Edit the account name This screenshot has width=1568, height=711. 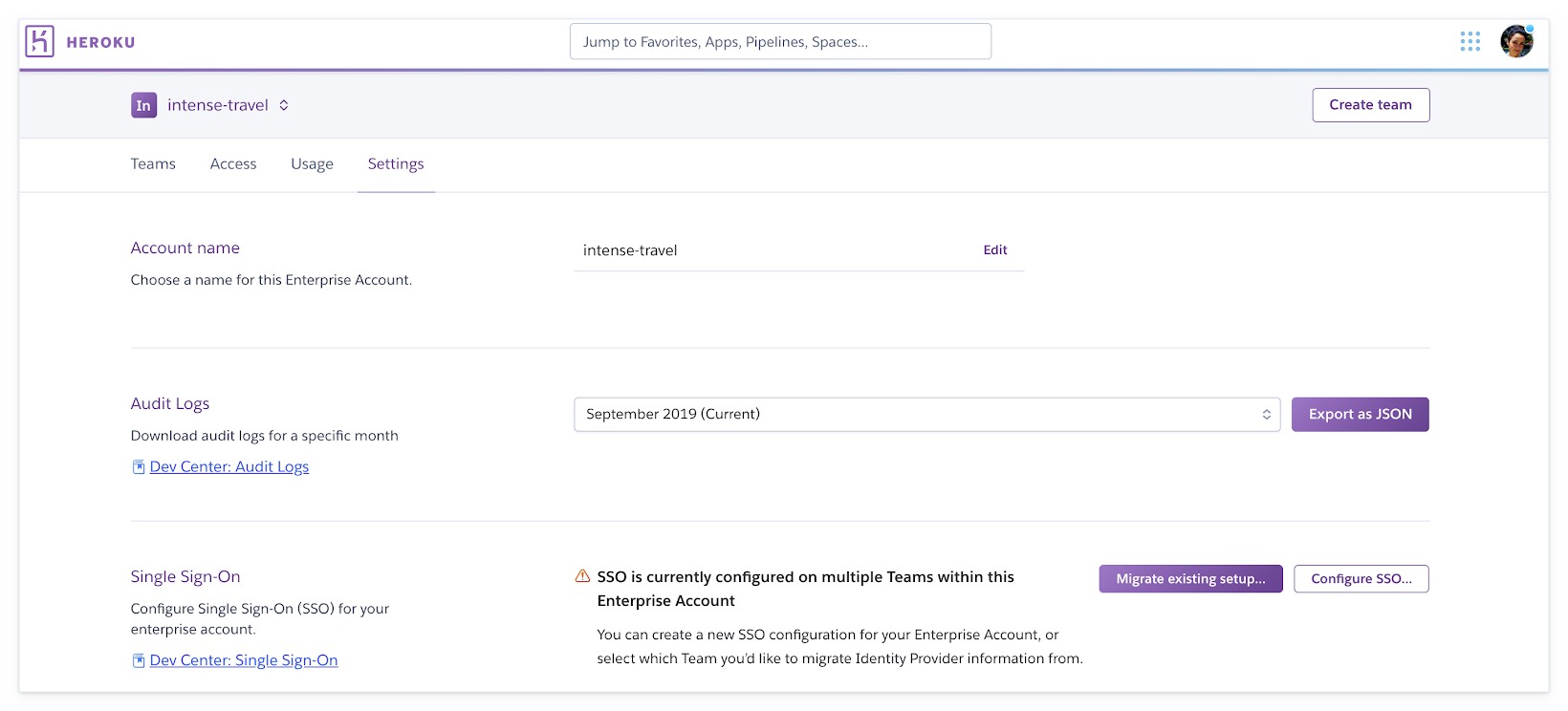(994, 250)
